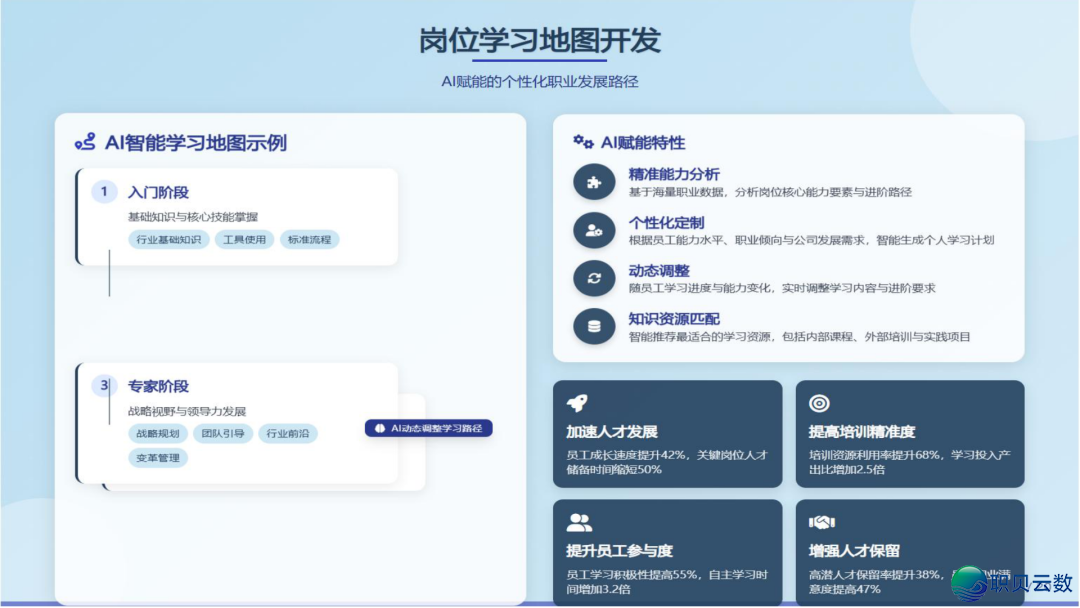The image size is (1080, 608).
Task: Click the 战略视野与领导力发展 description
Action: pos(187,411)
